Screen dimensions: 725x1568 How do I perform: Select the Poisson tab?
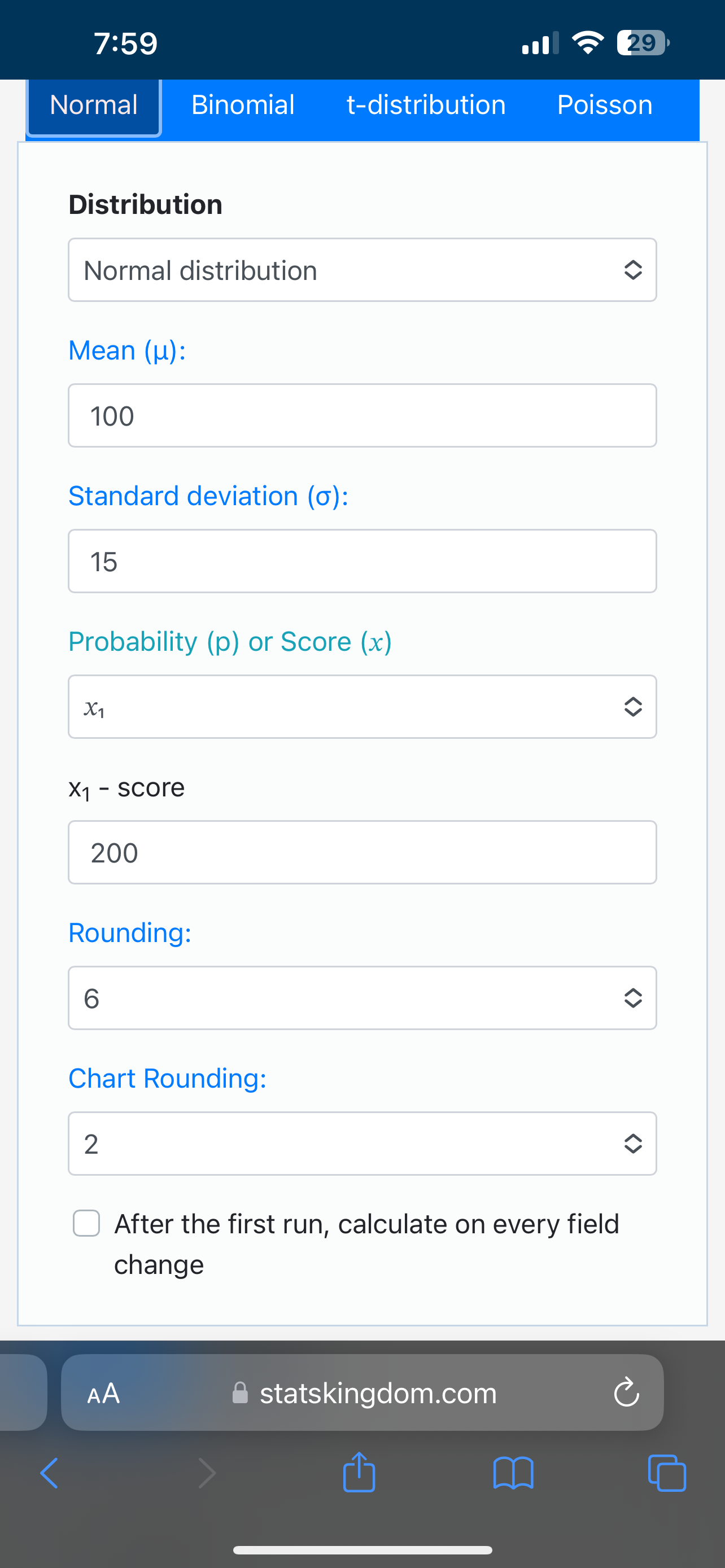605,106
